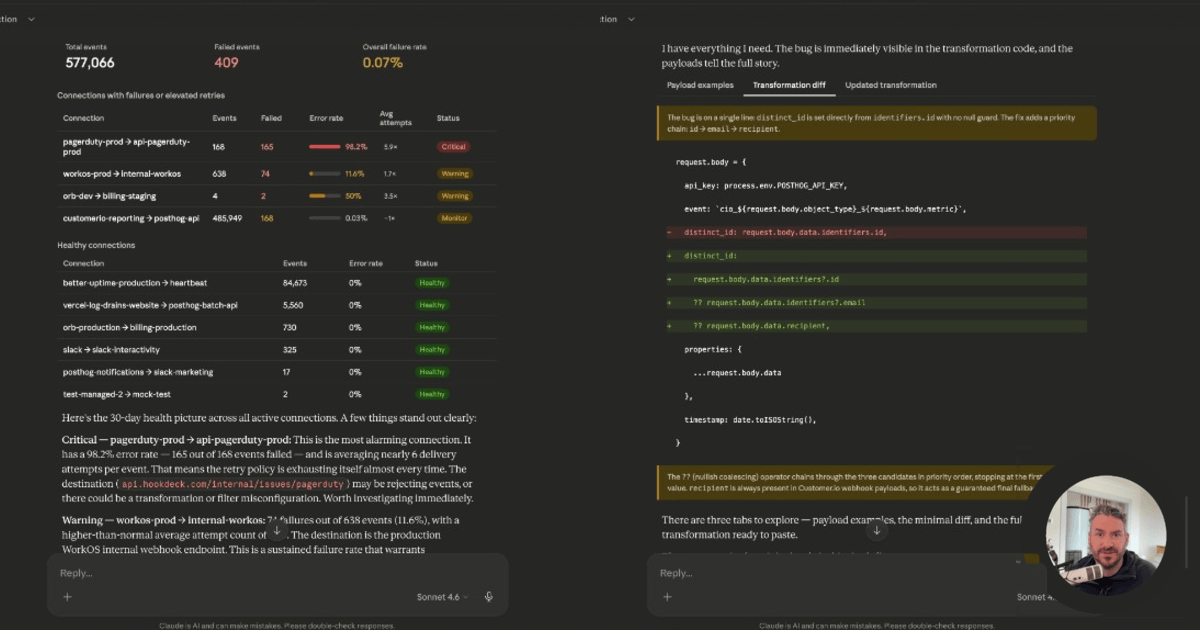
Task: Click the 485,949 events cell
Action: (227, 218)
